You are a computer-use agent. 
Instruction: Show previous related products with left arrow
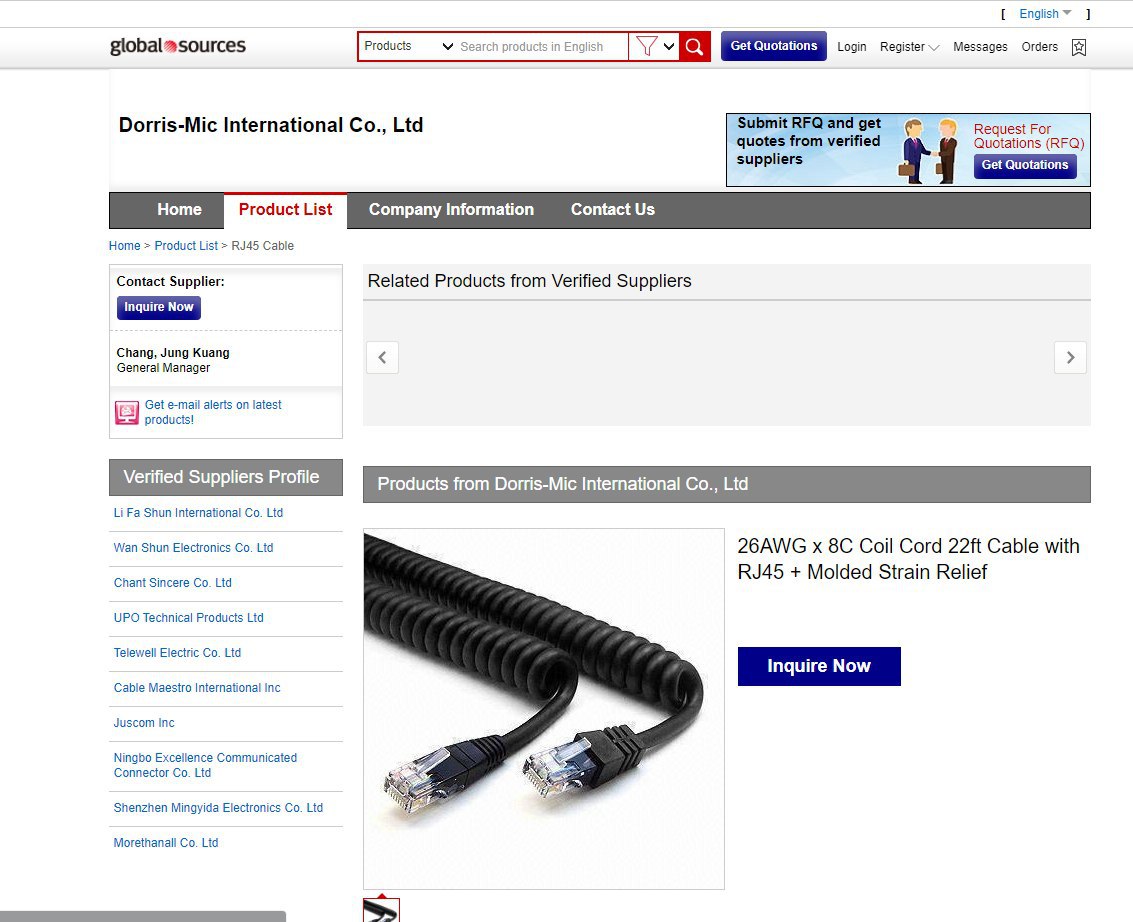coord(382,357)
